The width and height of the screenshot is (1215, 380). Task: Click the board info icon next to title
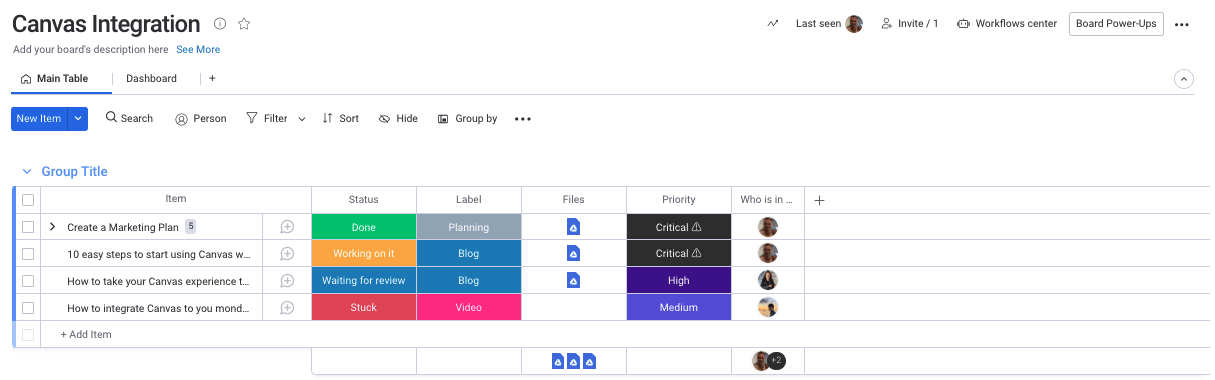pos(220,24)
